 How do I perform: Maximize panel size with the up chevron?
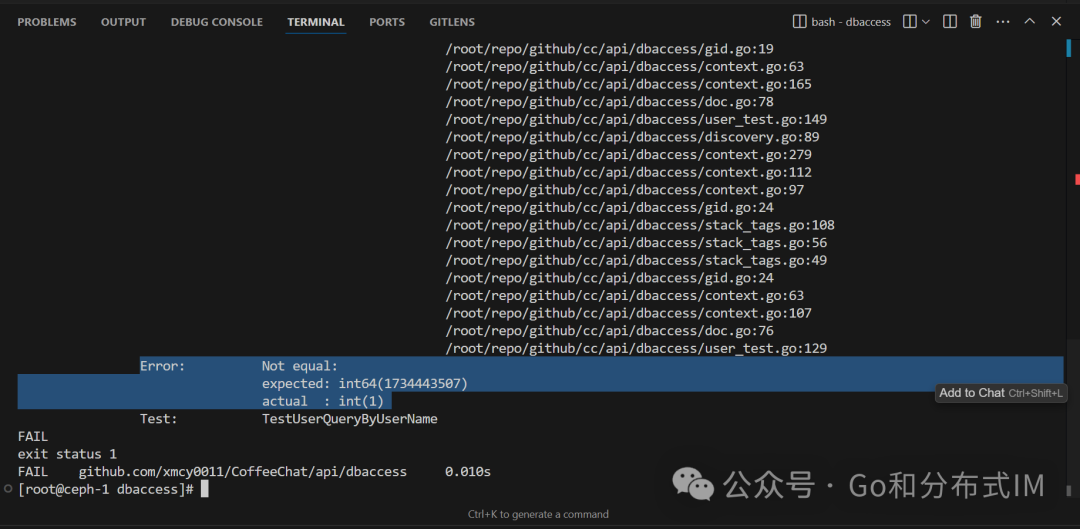click(1029, 22)
